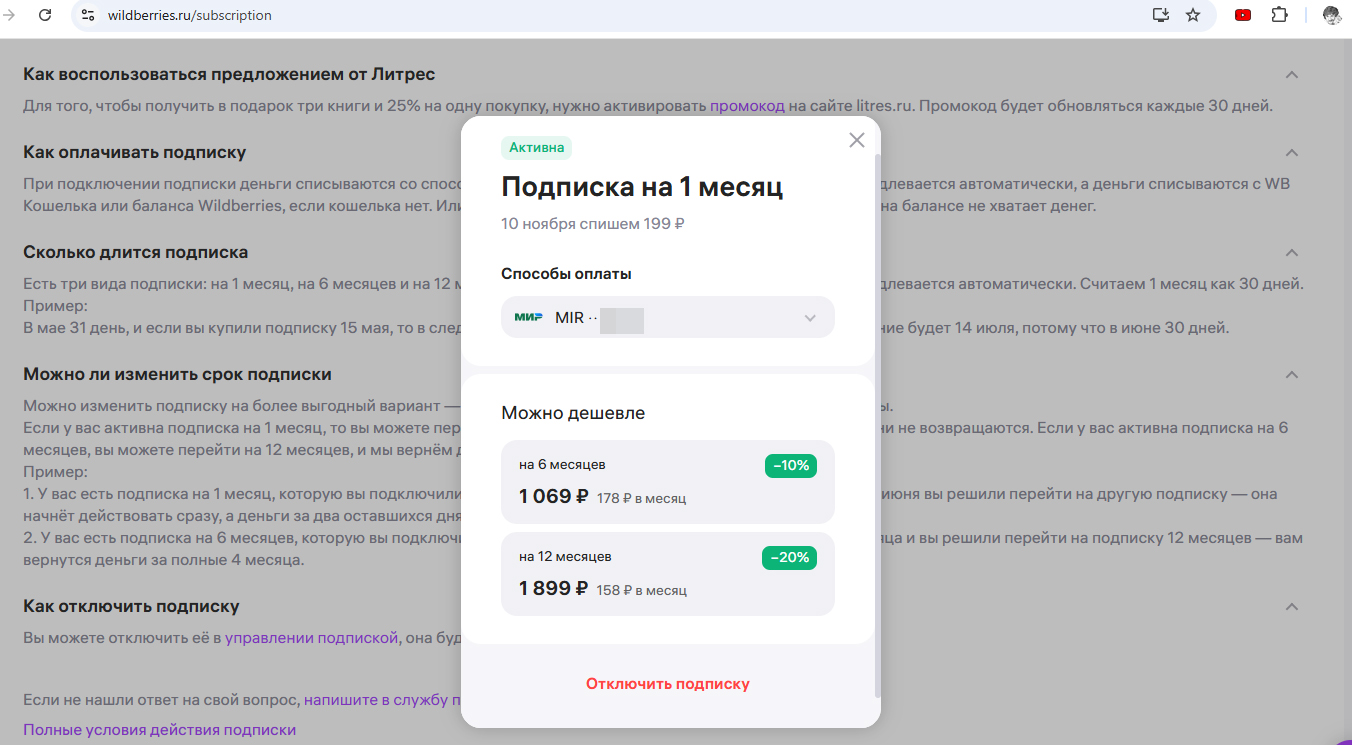Open the browser profile avatar
The height and width of the screenshot is (745, 1352).
1331,15
